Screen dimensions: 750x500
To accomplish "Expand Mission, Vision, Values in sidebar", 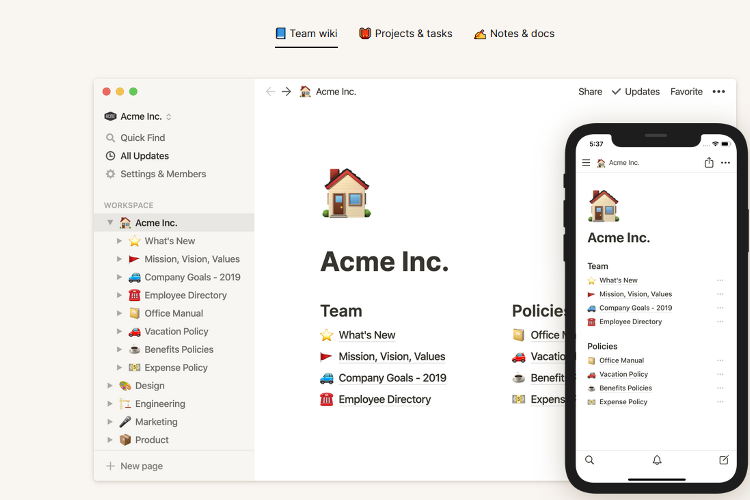I will click(120, 259).
